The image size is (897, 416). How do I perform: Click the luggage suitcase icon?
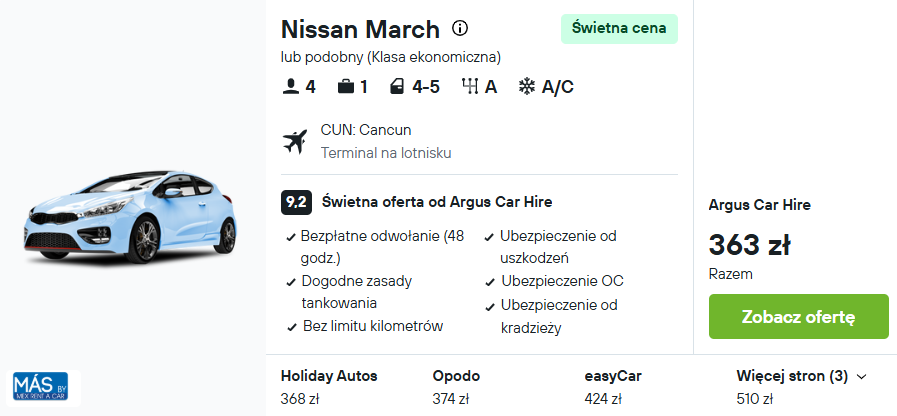coord(346,87)
